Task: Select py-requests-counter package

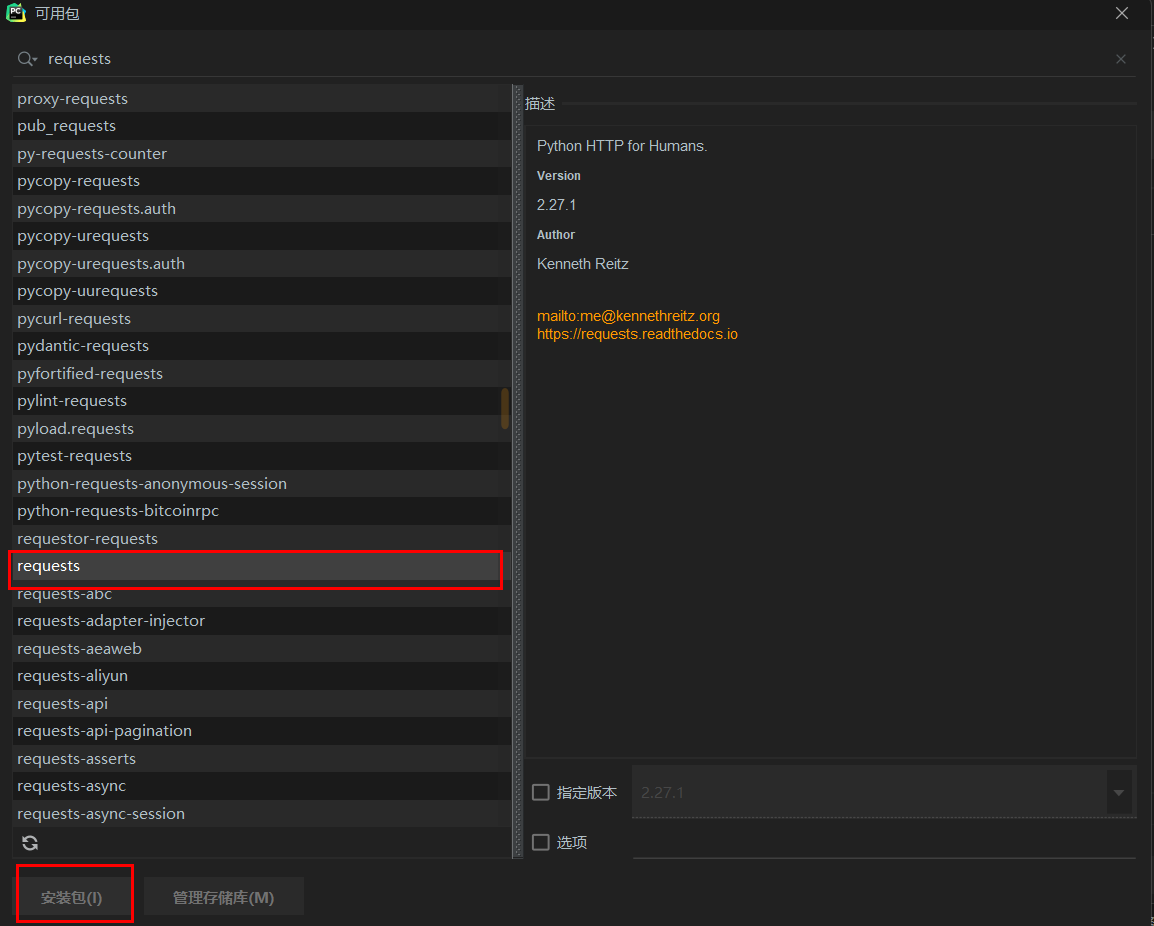Action: (x=261, y=154)
